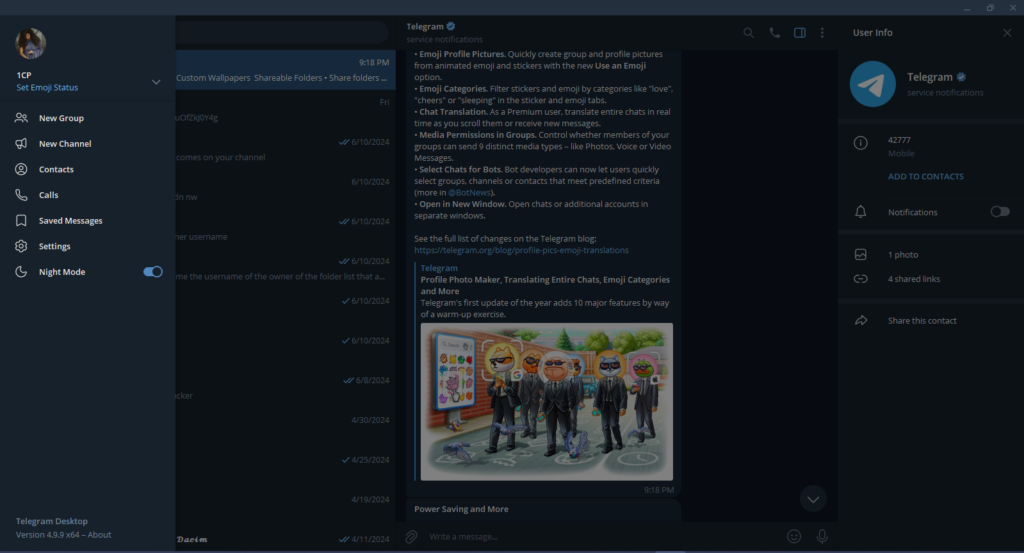Open the About link in the footer
Screen dimensions: 1024x553
[x=99, y=535]
